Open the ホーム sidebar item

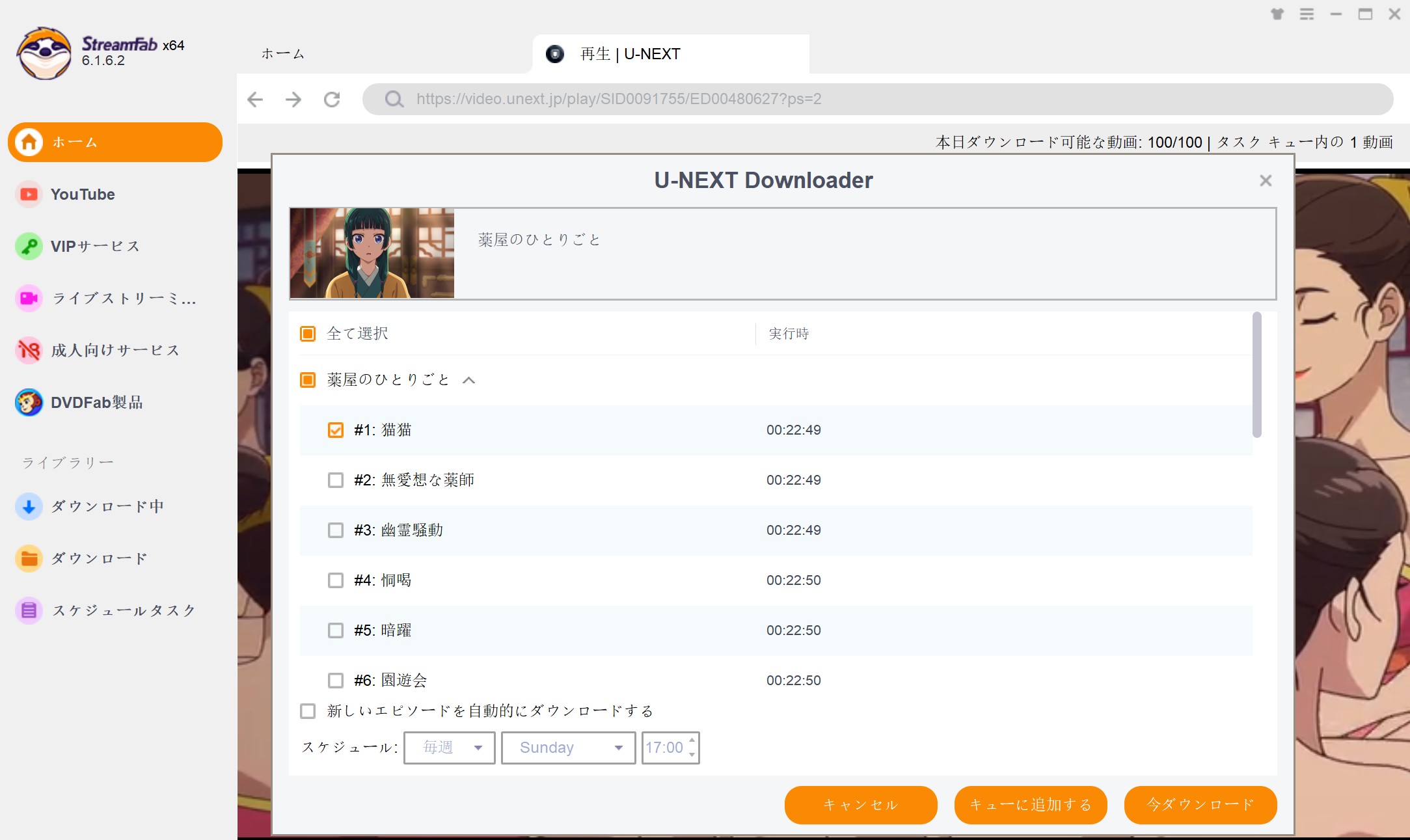point(115,142)
